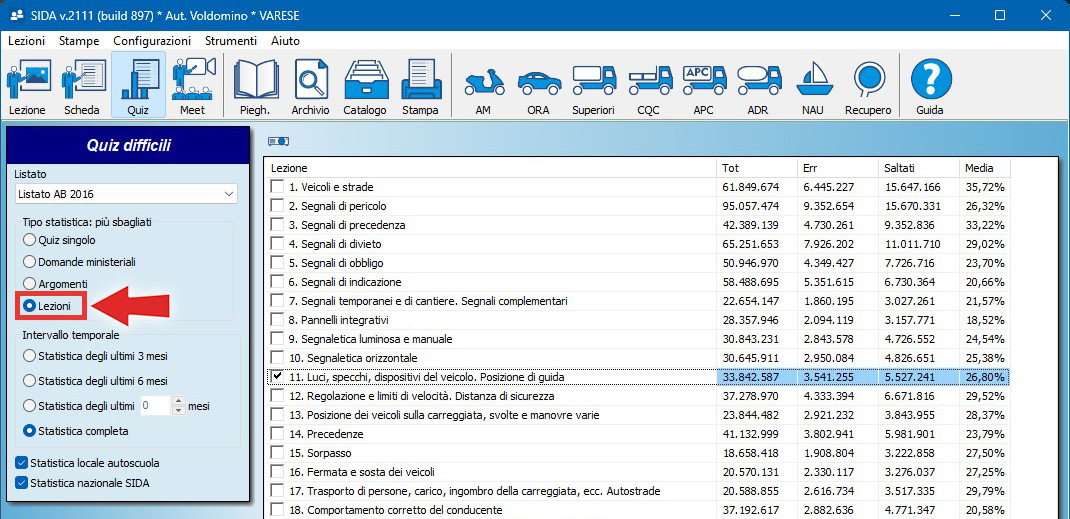Image resolution: width=1070 pixels, height=519 pixels.
Task: Open the Strumenti menu
Action: 230,41
